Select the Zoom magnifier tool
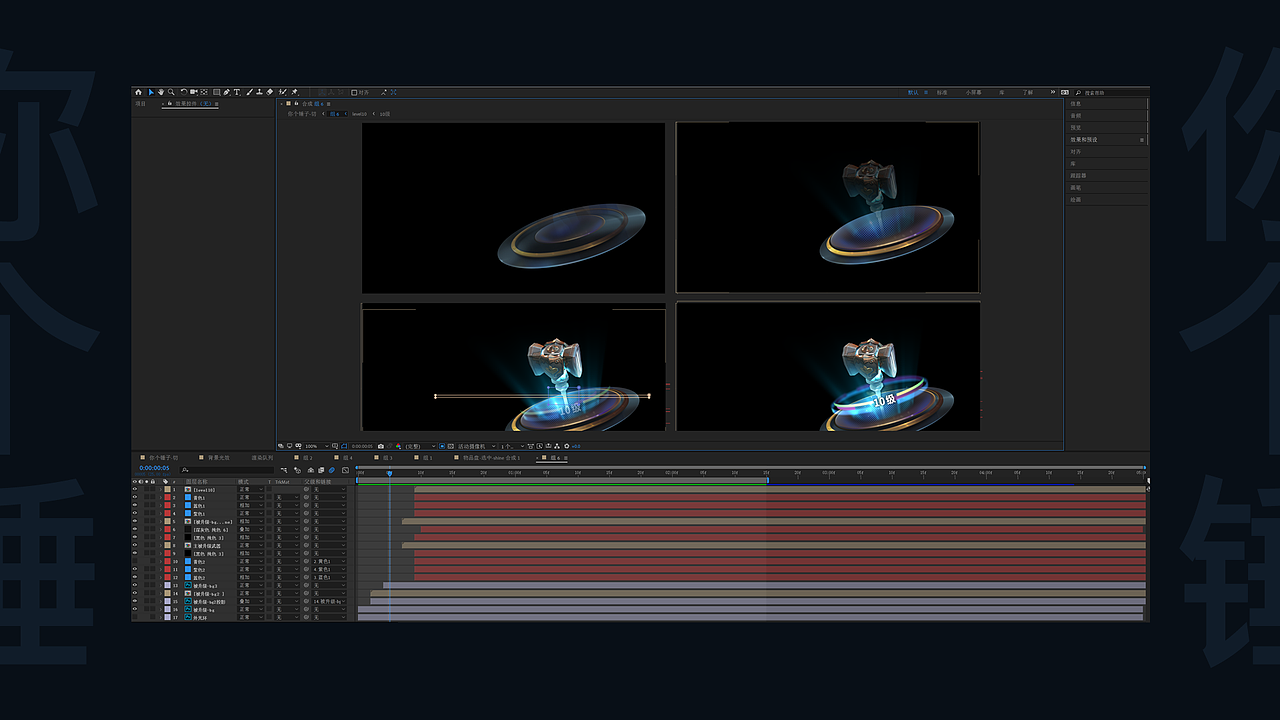This screenshot has height=720, width=1280. [171, 92]
